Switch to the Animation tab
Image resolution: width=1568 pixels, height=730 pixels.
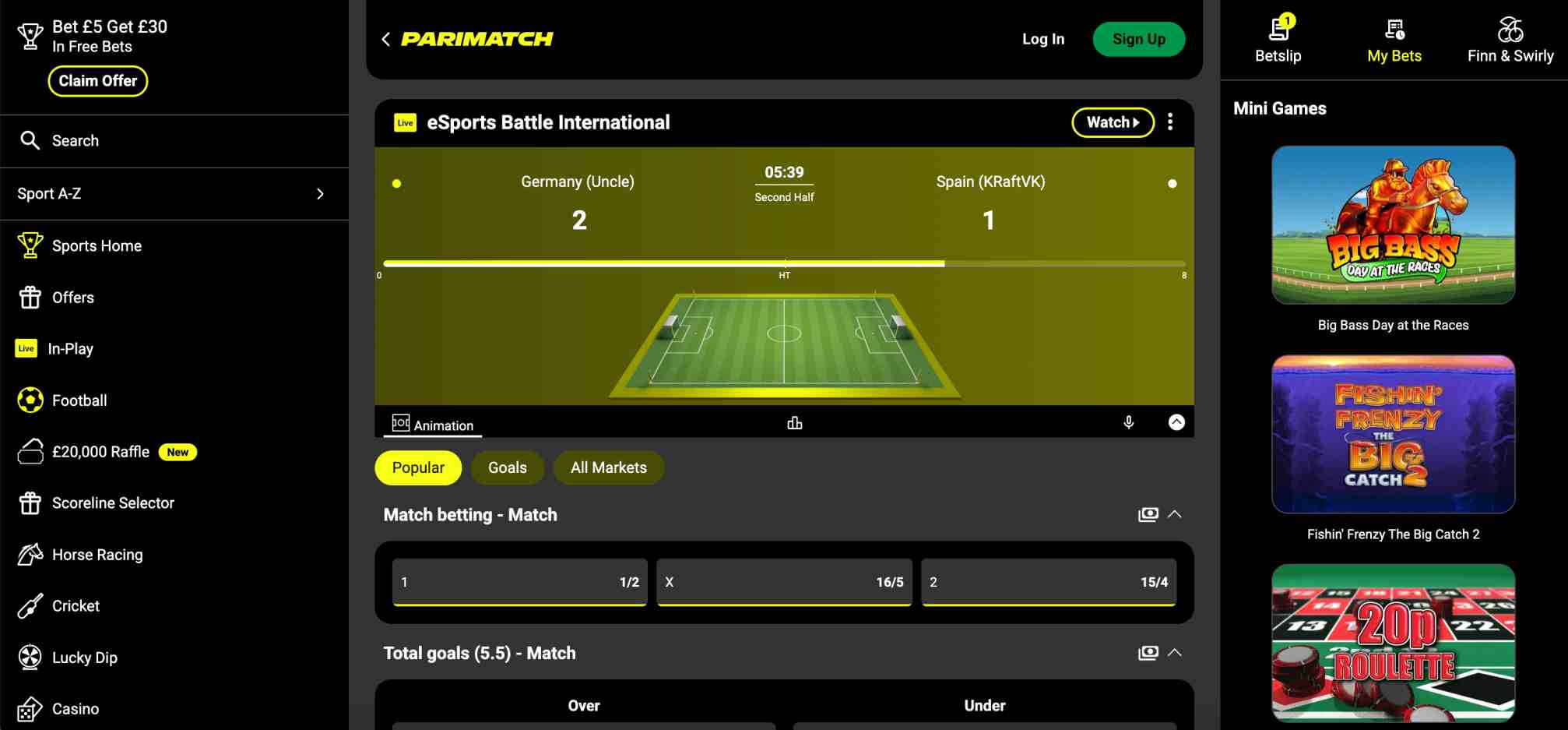[433, 425]
